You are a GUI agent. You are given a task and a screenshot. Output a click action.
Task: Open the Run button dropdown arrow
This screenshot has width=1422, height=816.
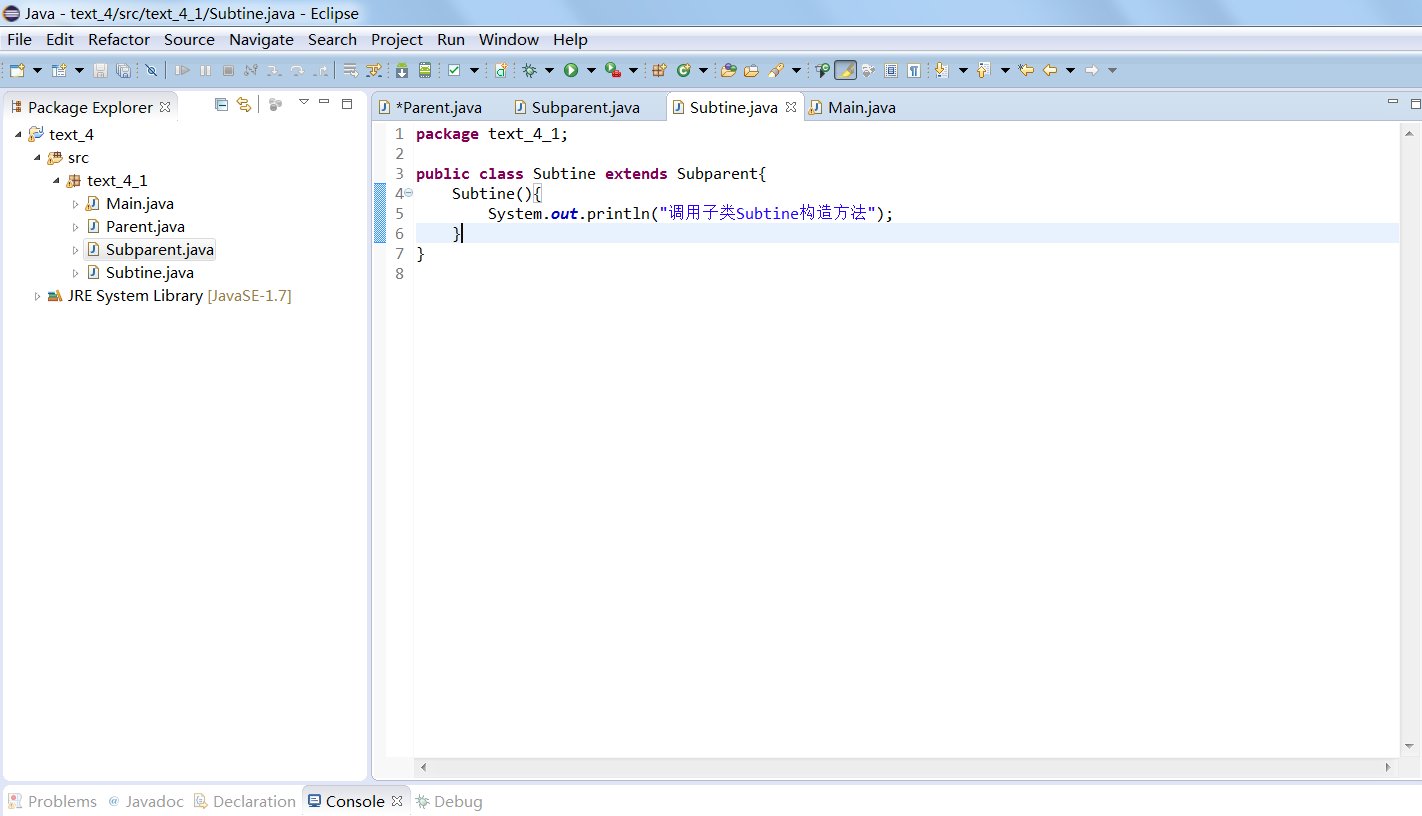[x=591, y=70]
